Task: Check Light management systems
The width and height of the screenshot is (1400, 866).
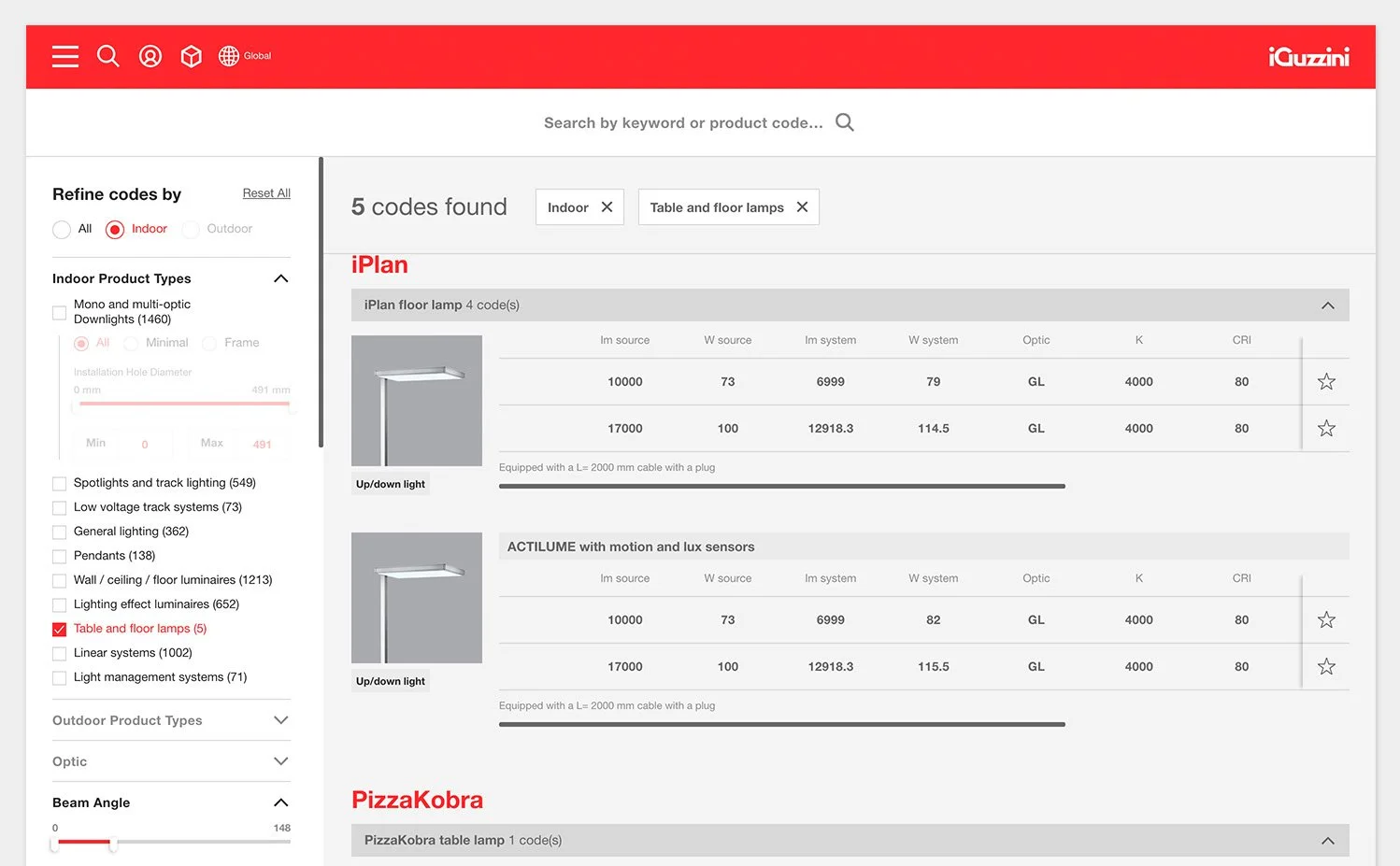Action: click(x=60, y=677)
